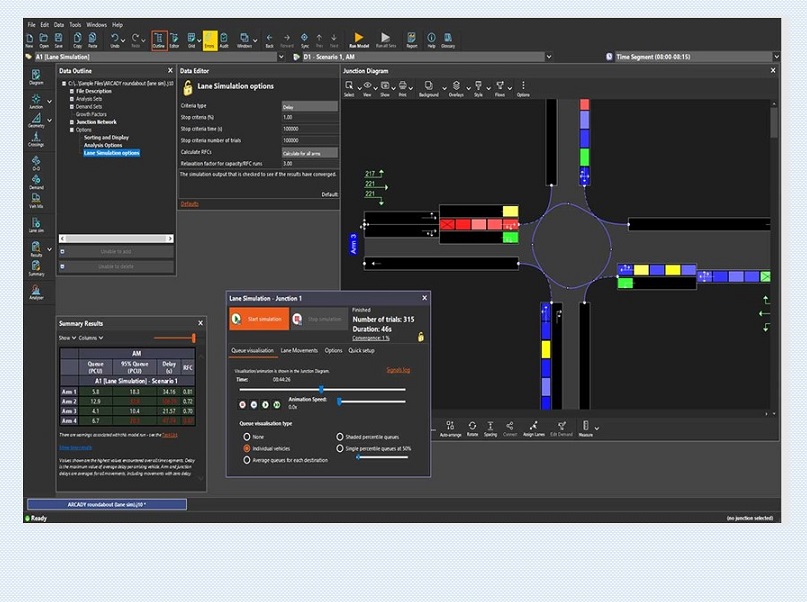Choose Shaded percentile queues radio button
Image resolution: width=807 pixels, height=602 pixels.
[340, 436]
